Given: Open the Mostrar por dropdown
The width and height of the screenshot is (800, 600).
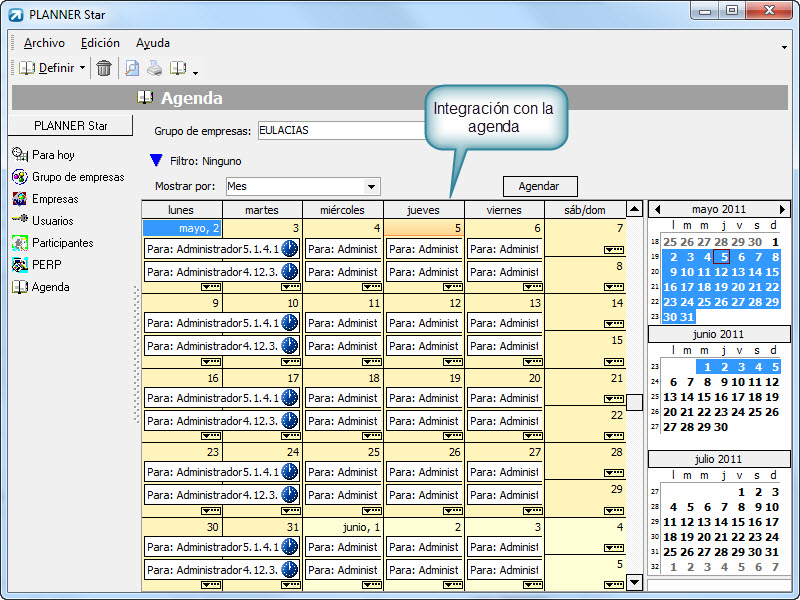Looking at the screenshot, I should coord(372,186).
